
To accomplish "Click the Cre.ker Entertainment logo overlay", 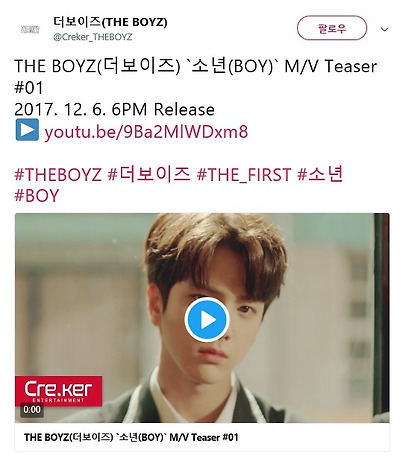I will click(59, 391).
